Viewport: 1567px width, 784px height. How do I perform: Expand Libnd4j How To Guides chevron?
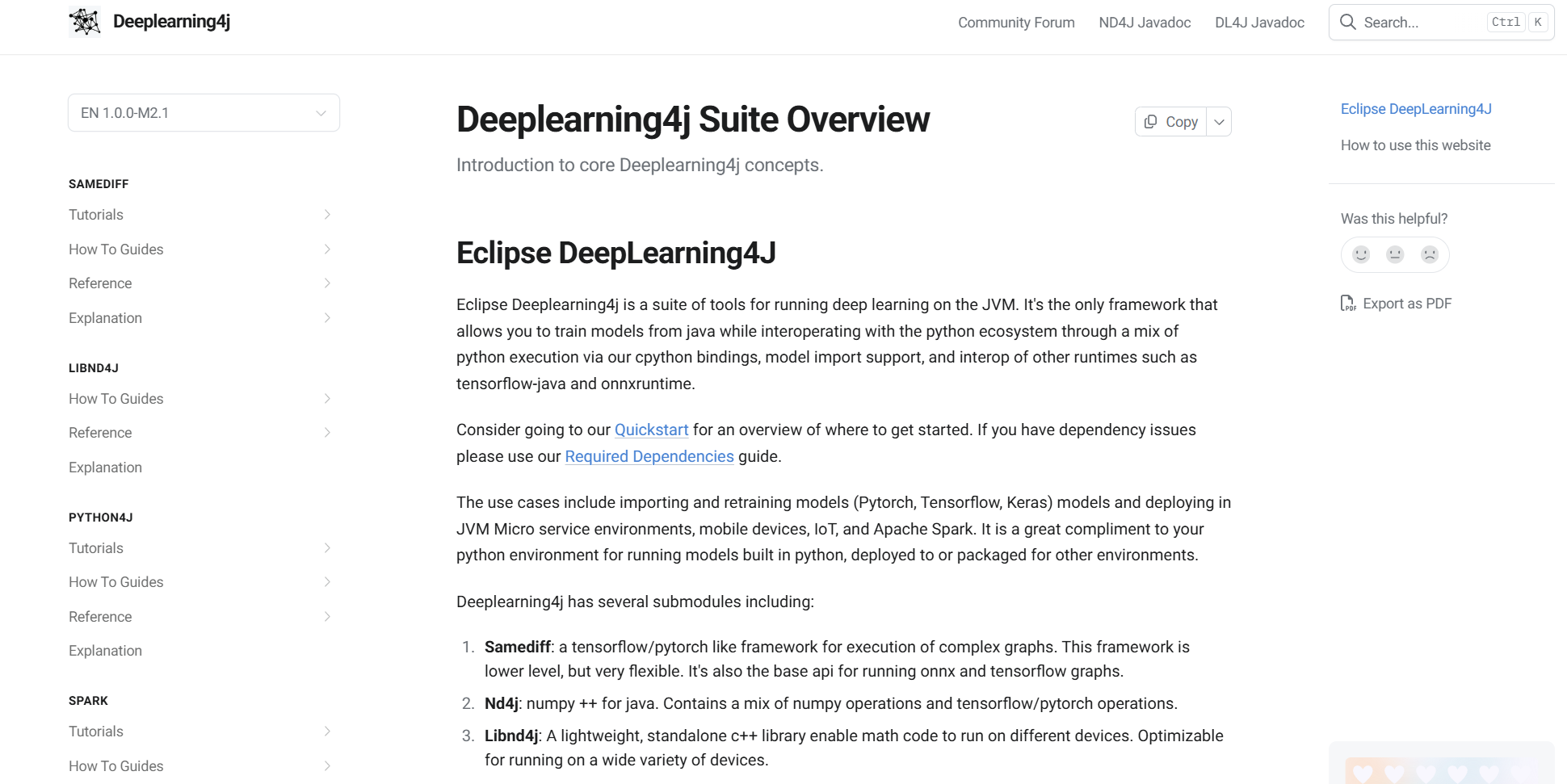pyautogui.click(x=327, y=399)
